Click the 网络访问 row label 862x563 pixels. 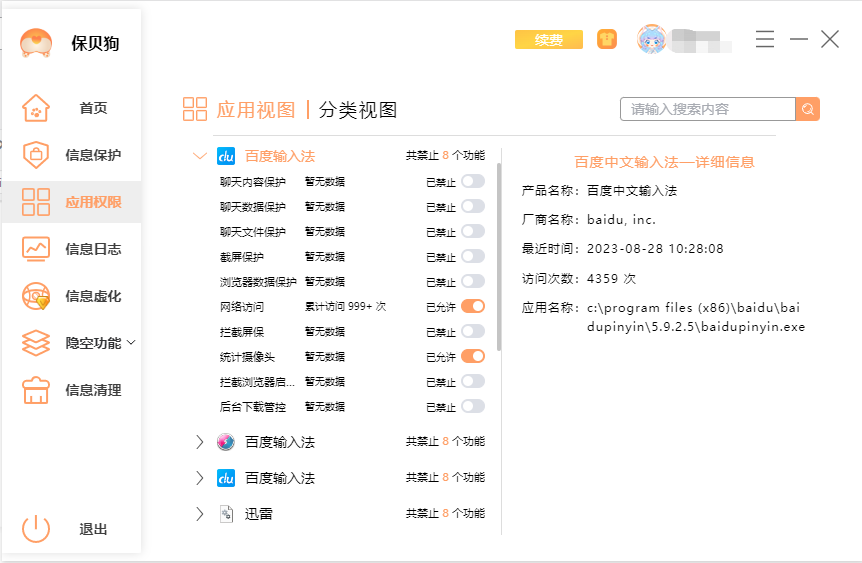[x=242, y=307]
